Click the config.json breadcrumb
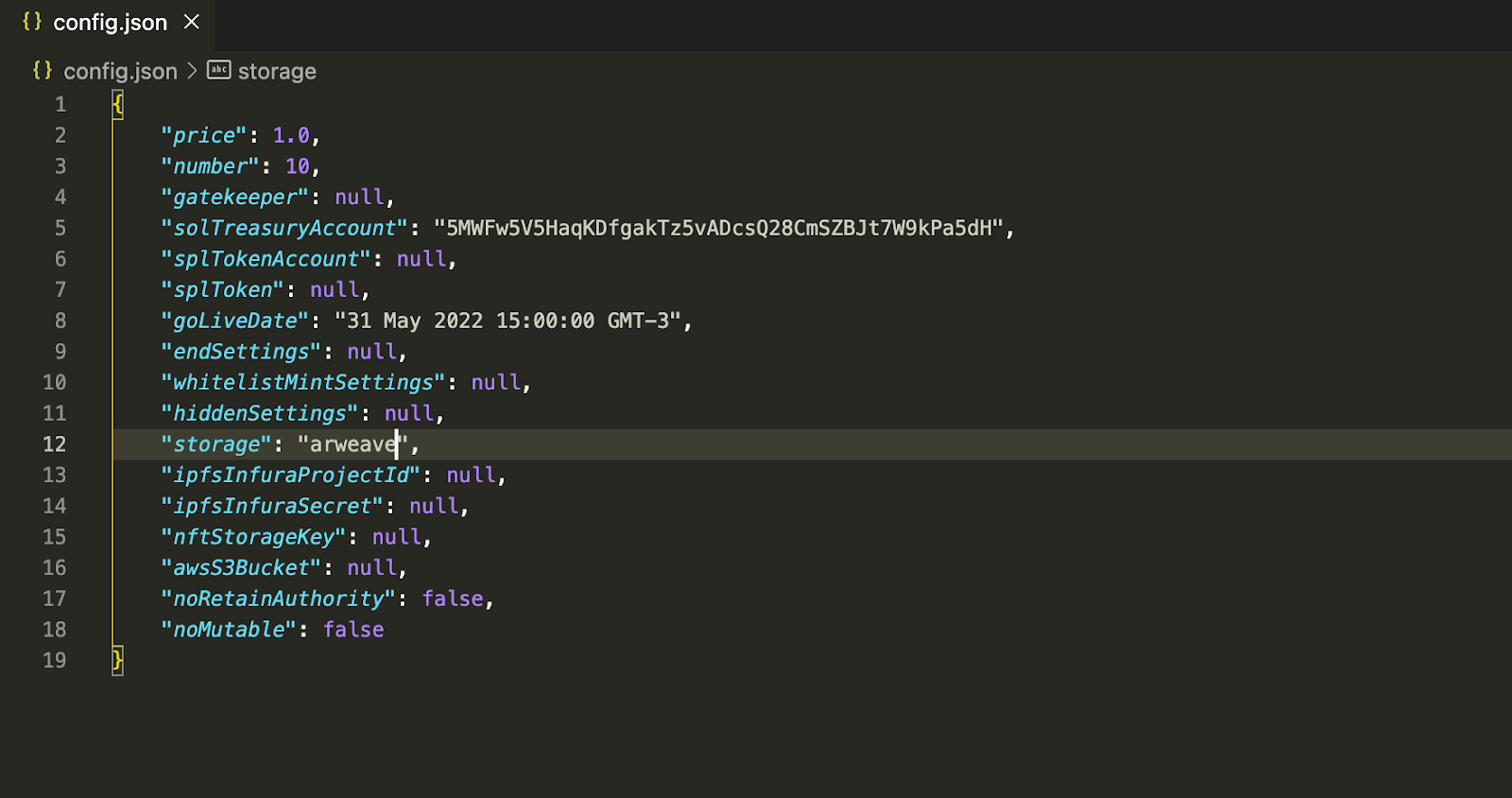Viewport: 1512px width, 798px height. (120, 72)
